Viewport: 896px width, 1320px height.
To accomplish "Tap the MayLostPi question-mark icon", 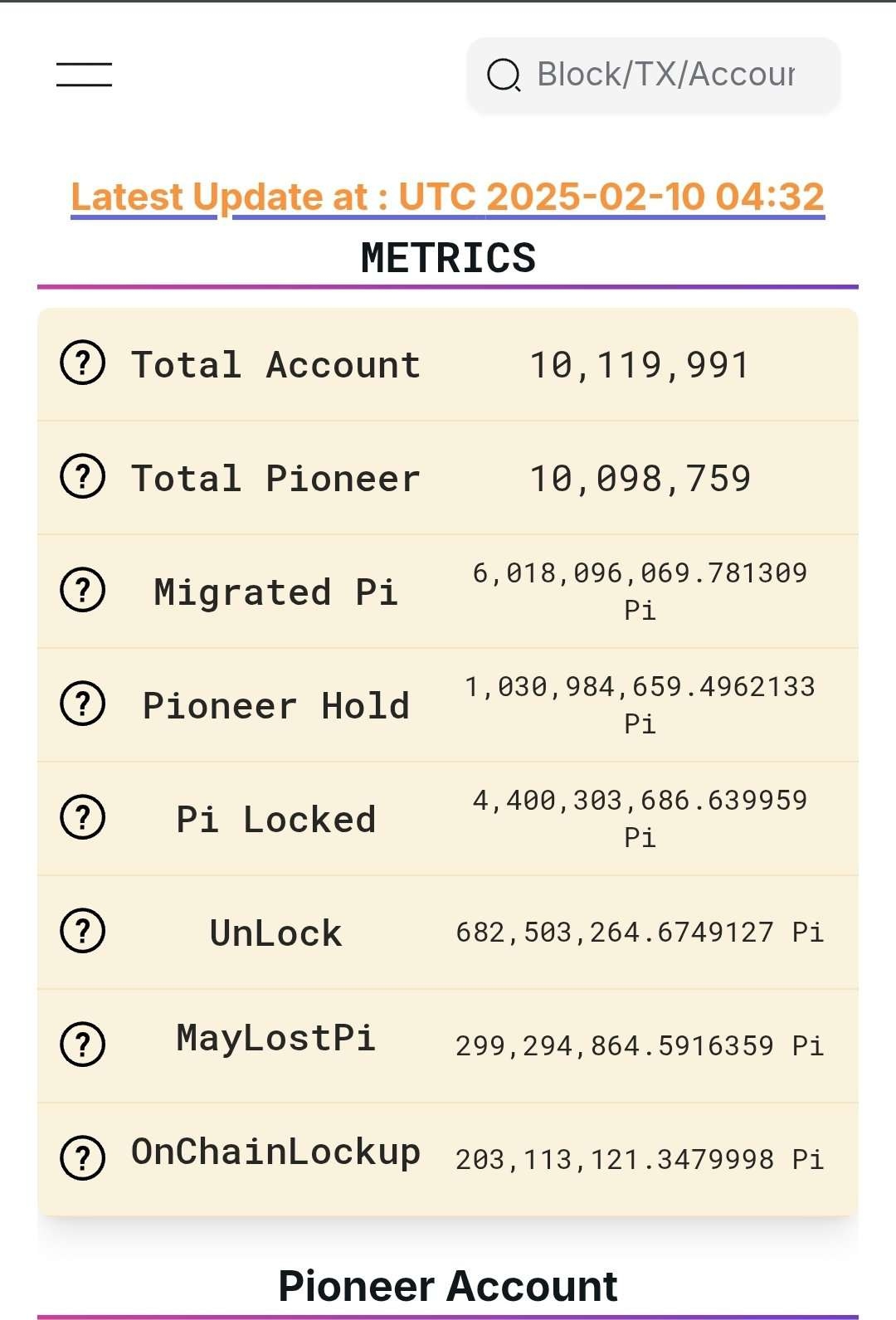I will coord(83,1045).
